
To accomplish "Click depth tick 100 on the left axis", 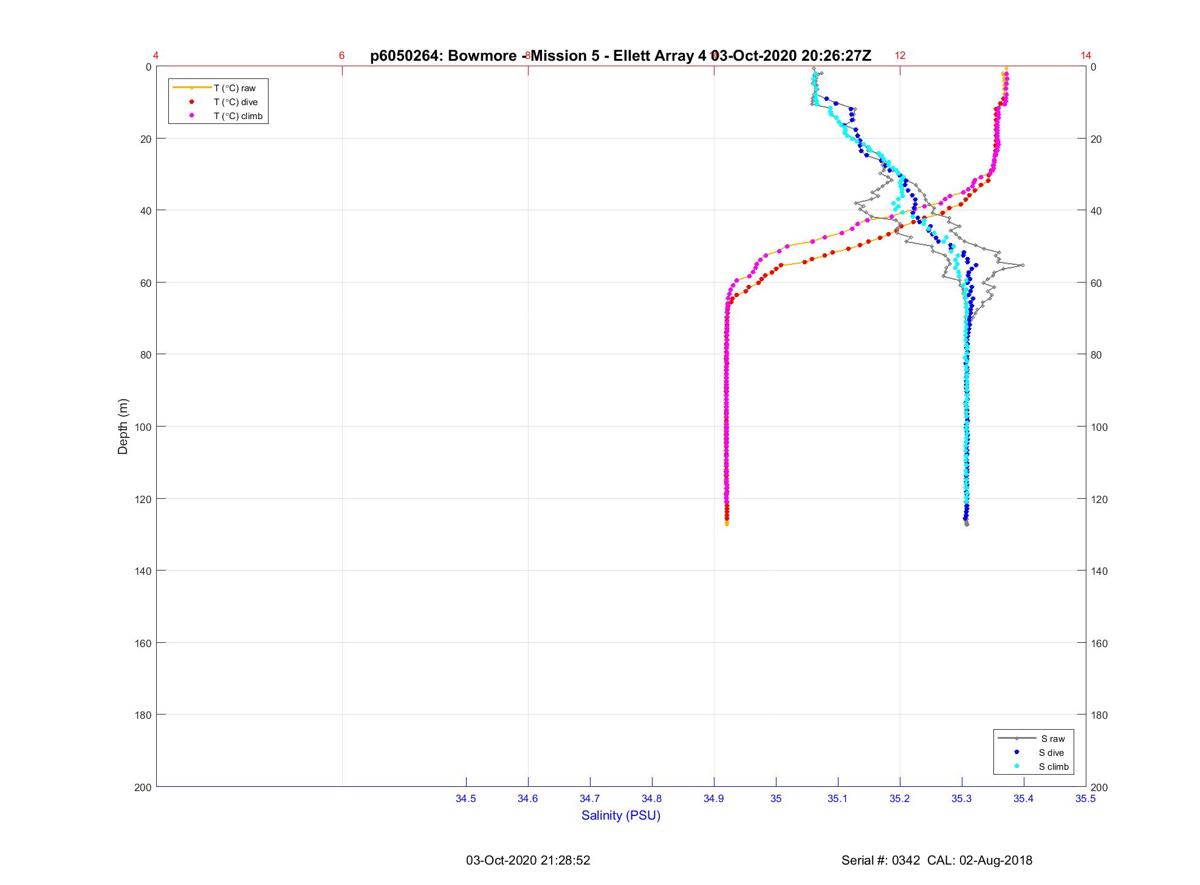I will (142, 427).
